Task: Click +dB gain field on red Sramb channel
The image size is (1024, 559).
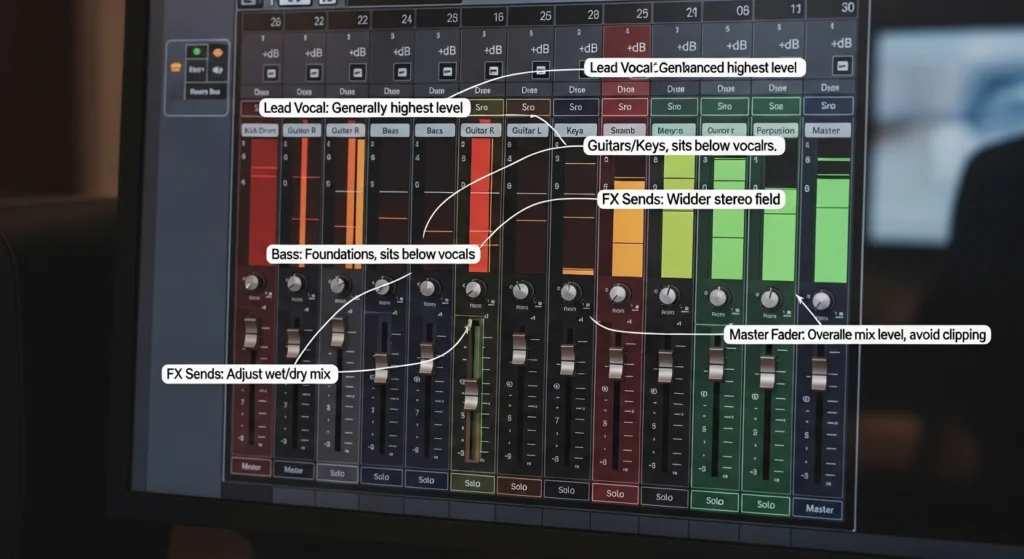Action: 635,47
